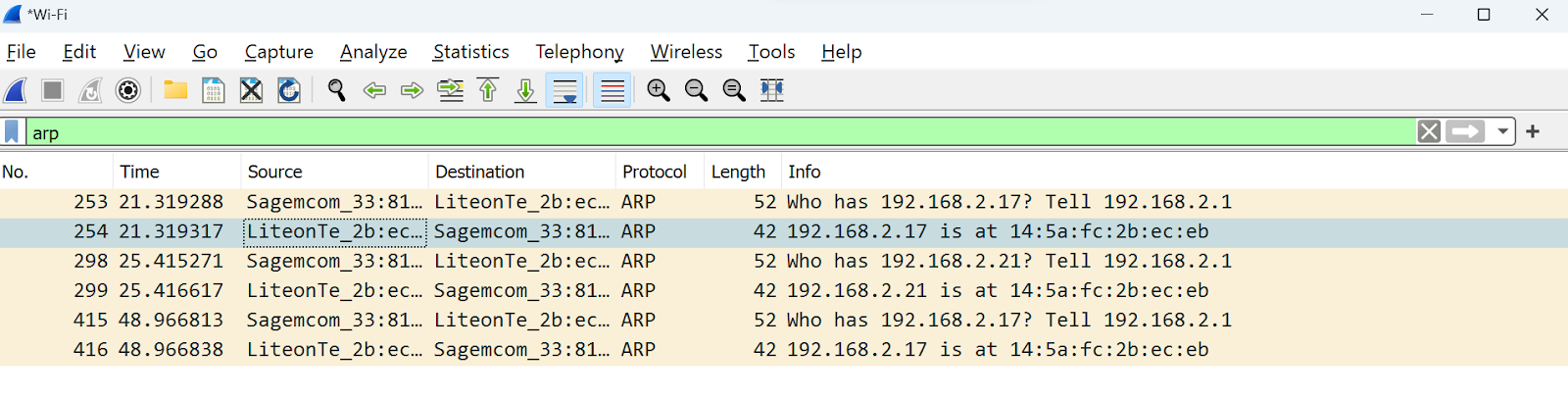This screenshot has width=1568, height=398.
Task: Stop the running packet capture
Action: coord(53,90)
